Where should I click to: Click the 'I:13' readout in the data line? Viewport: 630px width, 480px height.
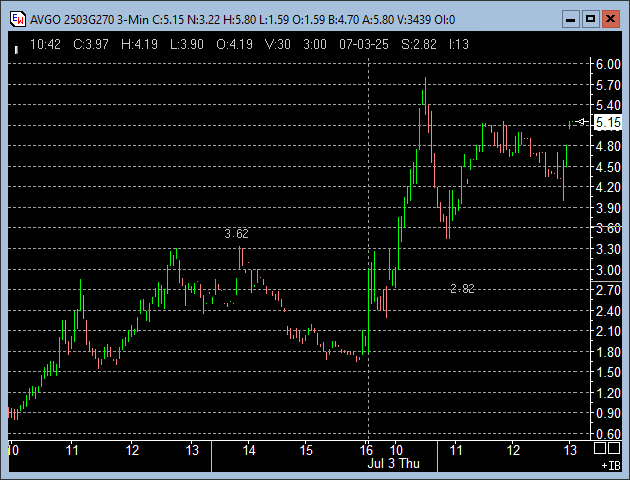tap(459, 44)
